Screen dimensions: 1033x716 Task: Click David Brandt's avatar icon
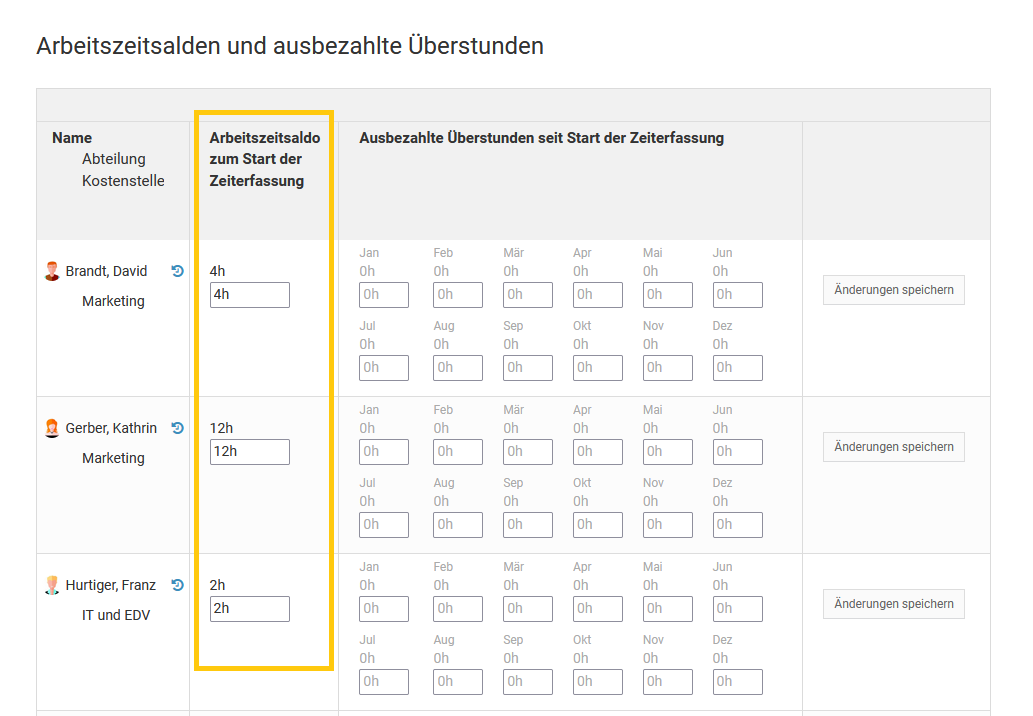pos(53,271)
